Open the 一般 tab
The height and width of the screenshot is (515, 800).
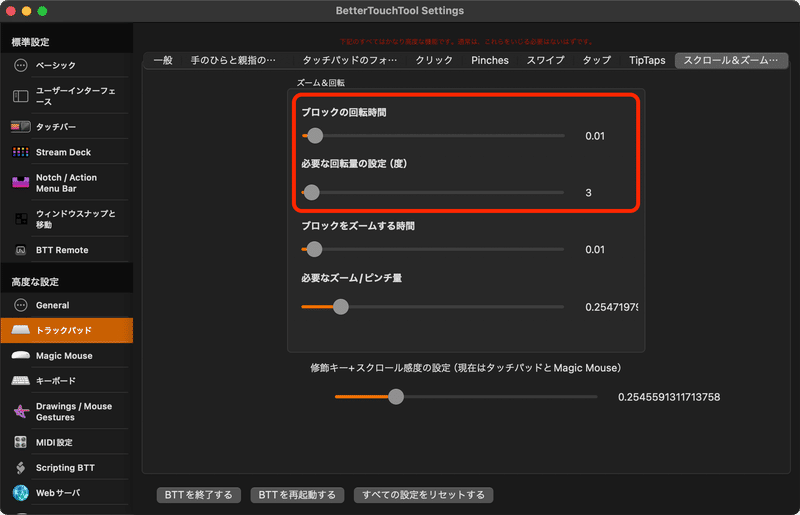(163, 60)
